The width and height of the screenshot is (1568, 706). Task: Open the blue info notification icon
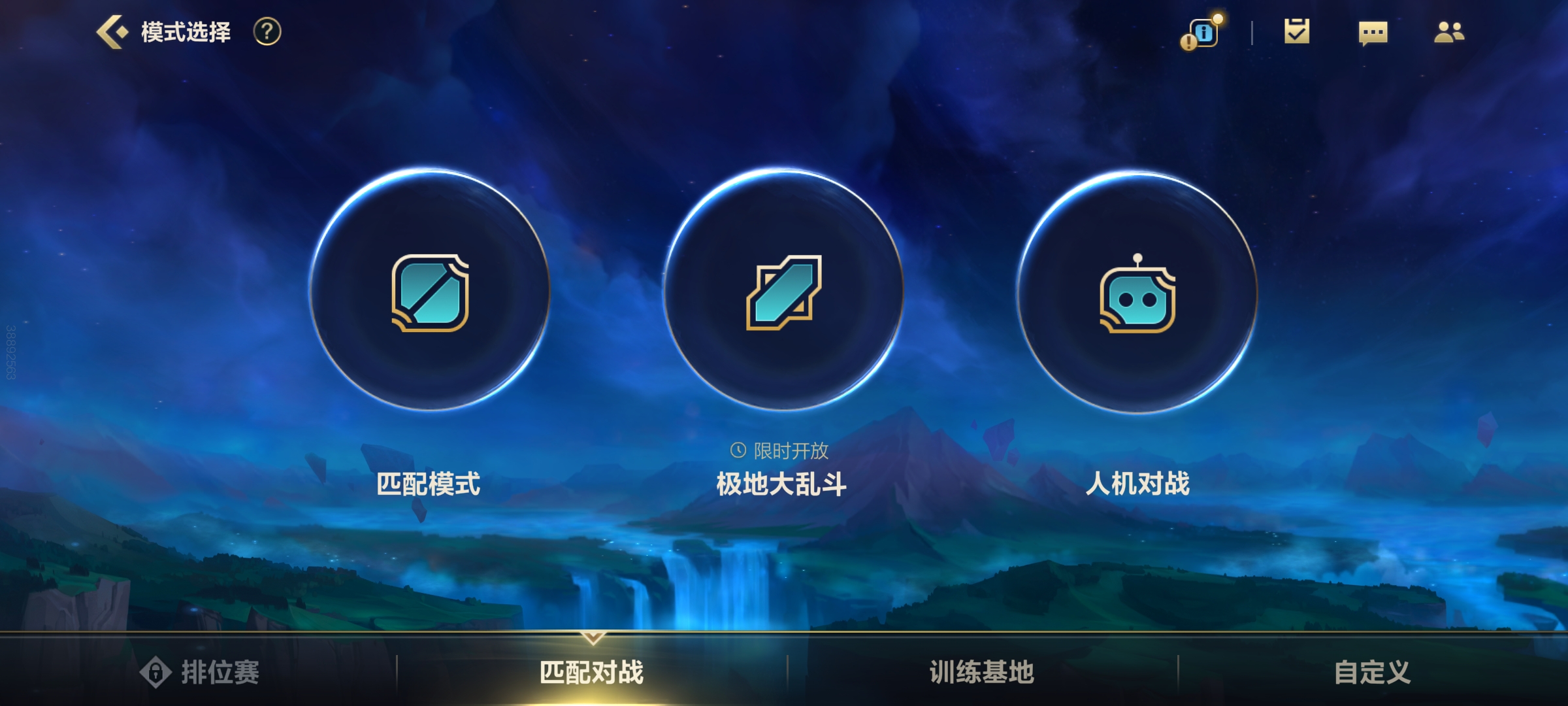[1202, 32]
